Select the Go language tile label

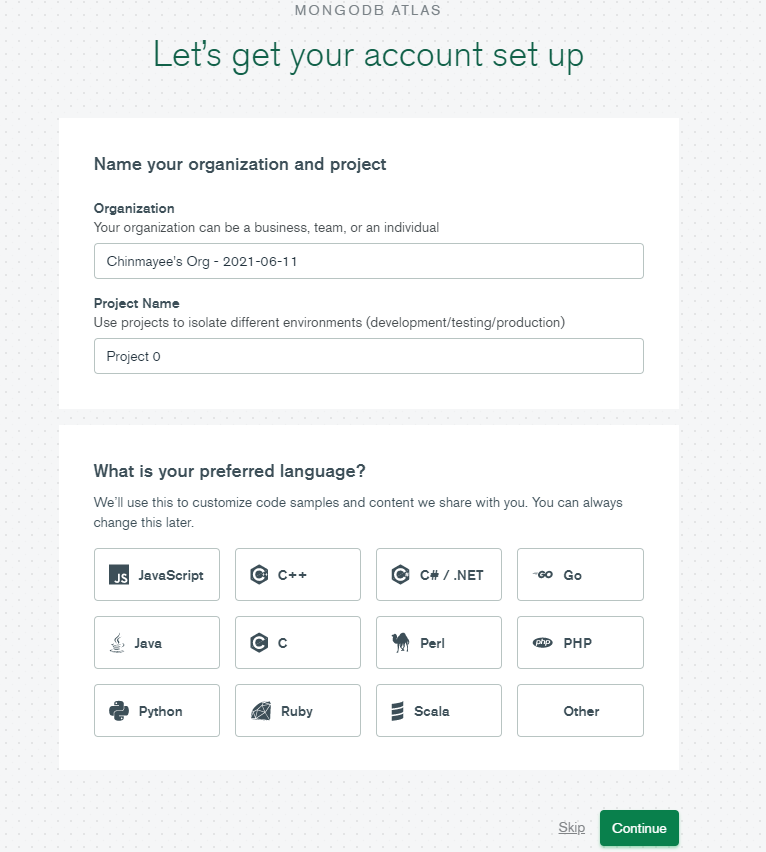573,575
